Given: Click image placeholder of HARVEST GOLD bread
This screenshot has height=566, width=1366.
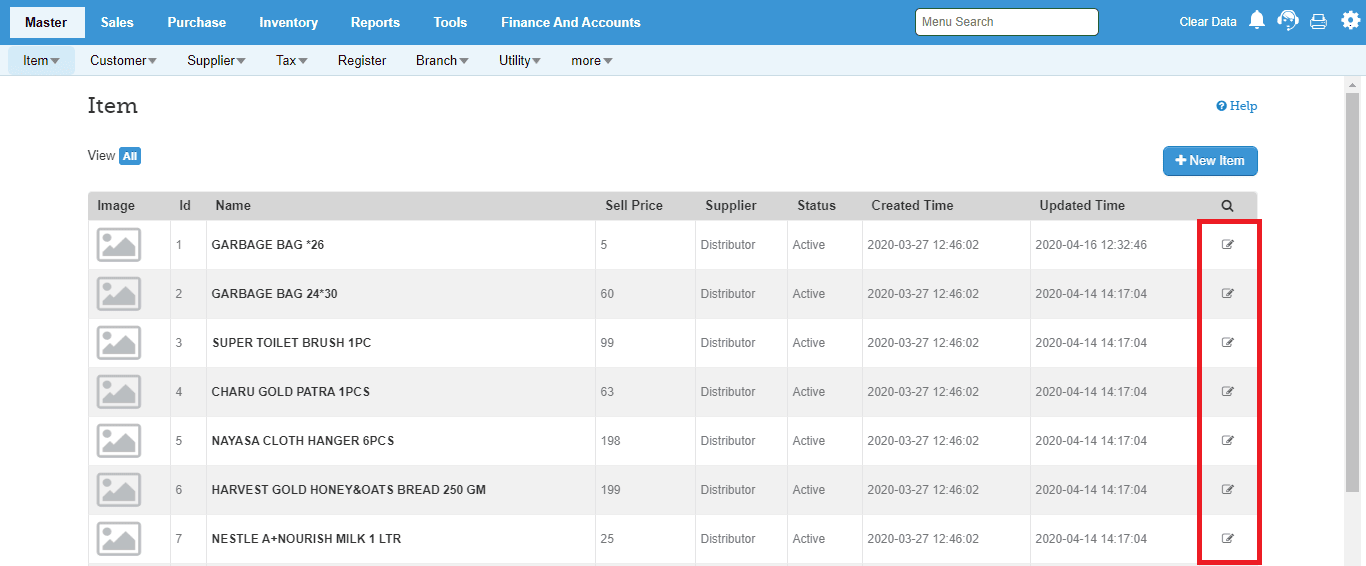Looking at the screenshot, I should 119,490.
